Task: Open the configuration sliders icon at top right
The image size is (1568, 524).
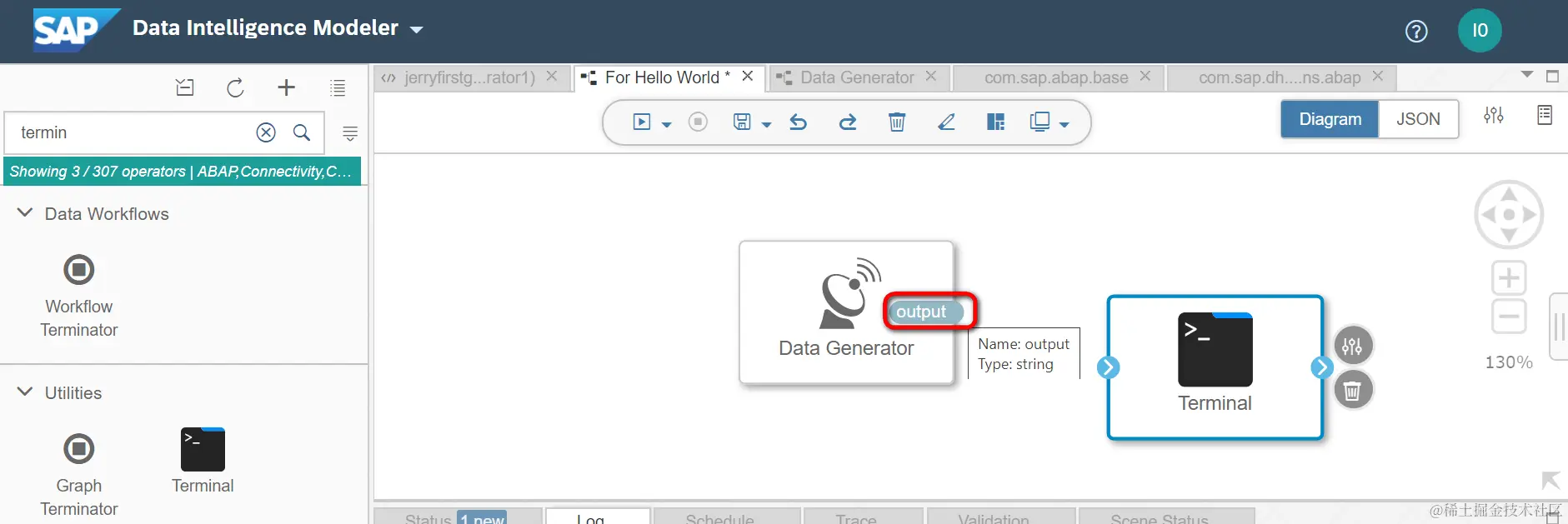Action: [1494, 115]
